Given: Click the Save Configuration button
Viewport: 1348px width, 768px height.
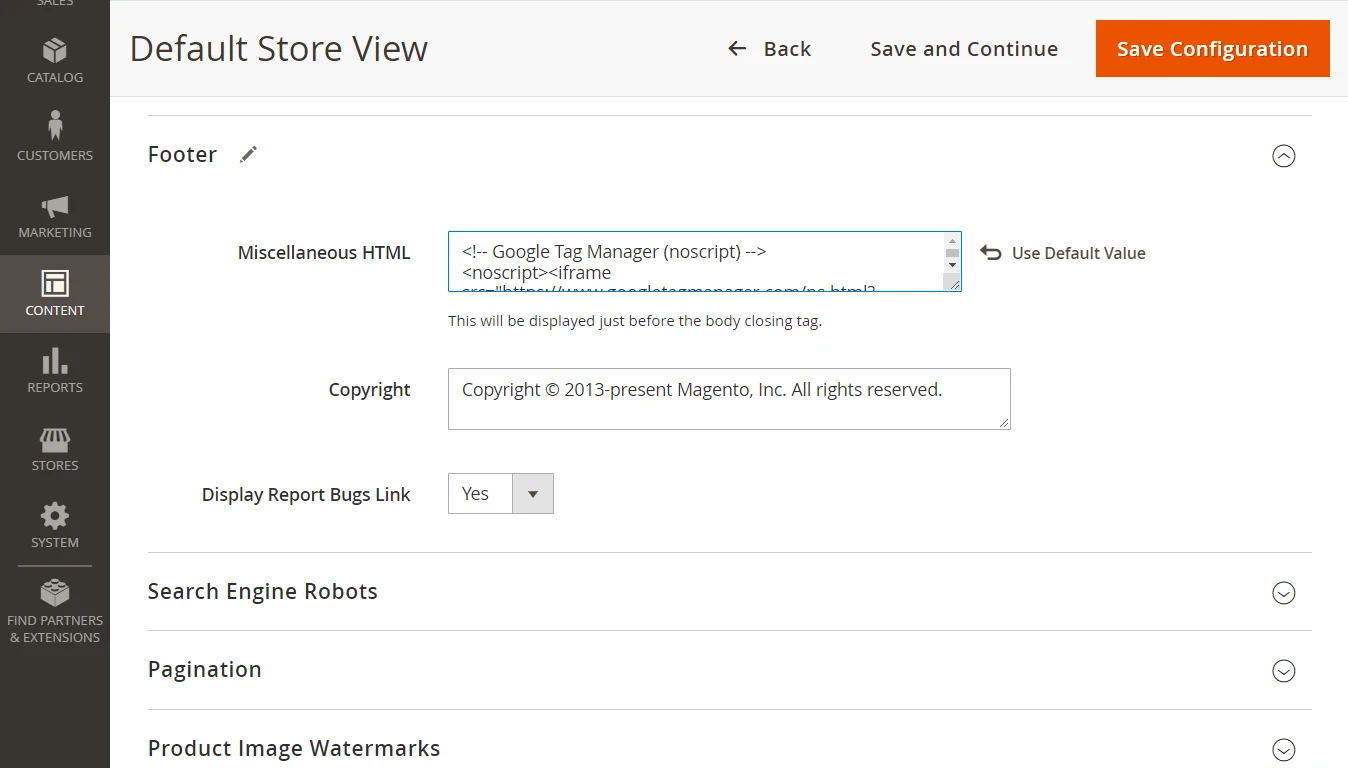Looking at the screenshot, I should click(x=1212, y=49).
